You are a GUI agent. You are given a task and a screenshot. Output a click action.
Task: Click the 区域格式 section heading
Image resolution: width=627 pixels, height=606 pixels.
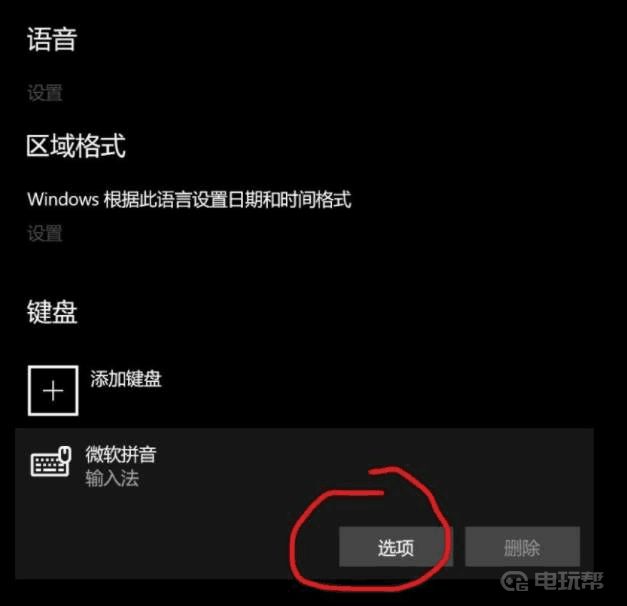(x=76, y=146)
